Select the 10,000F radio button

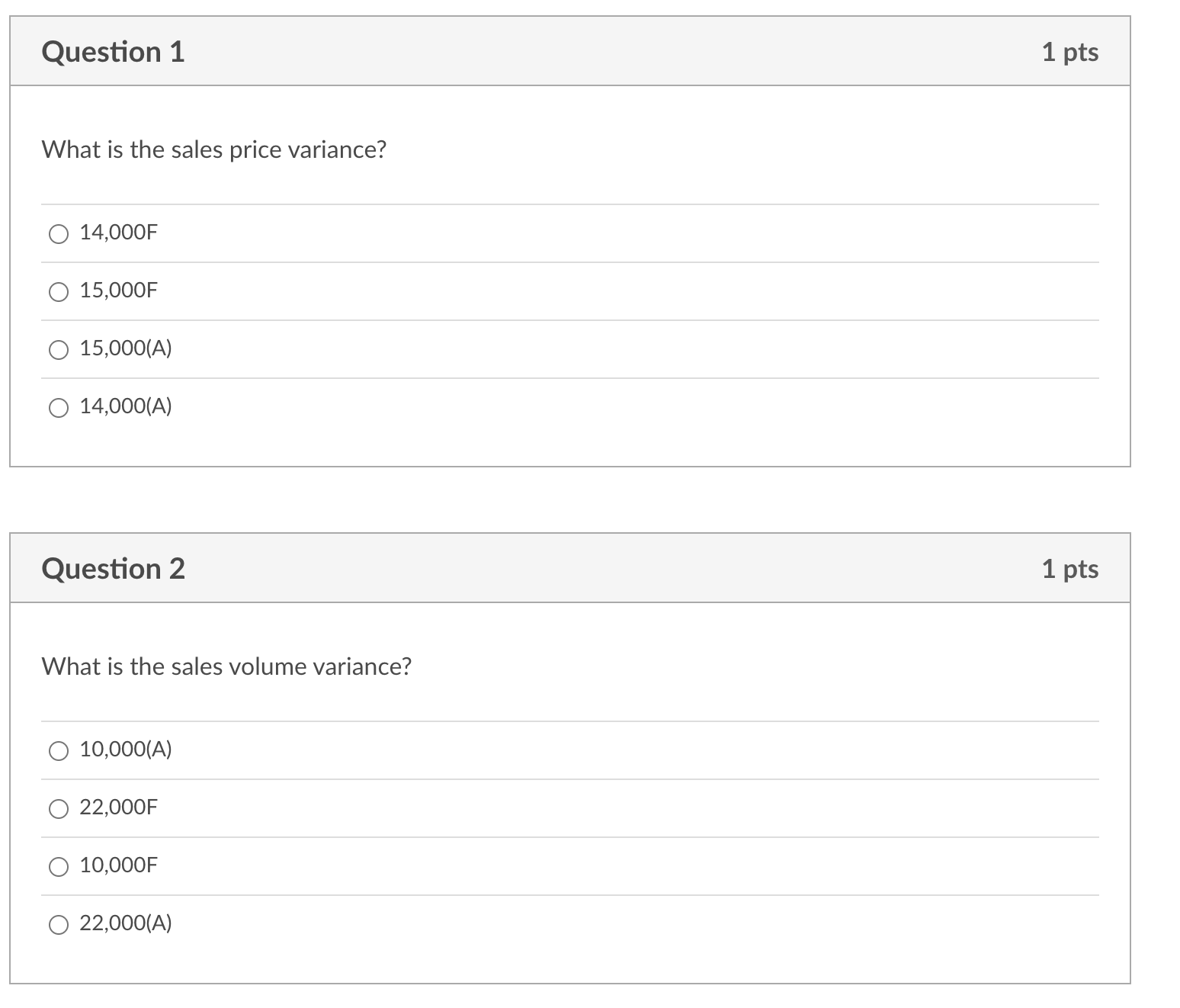tap(58, 866)
